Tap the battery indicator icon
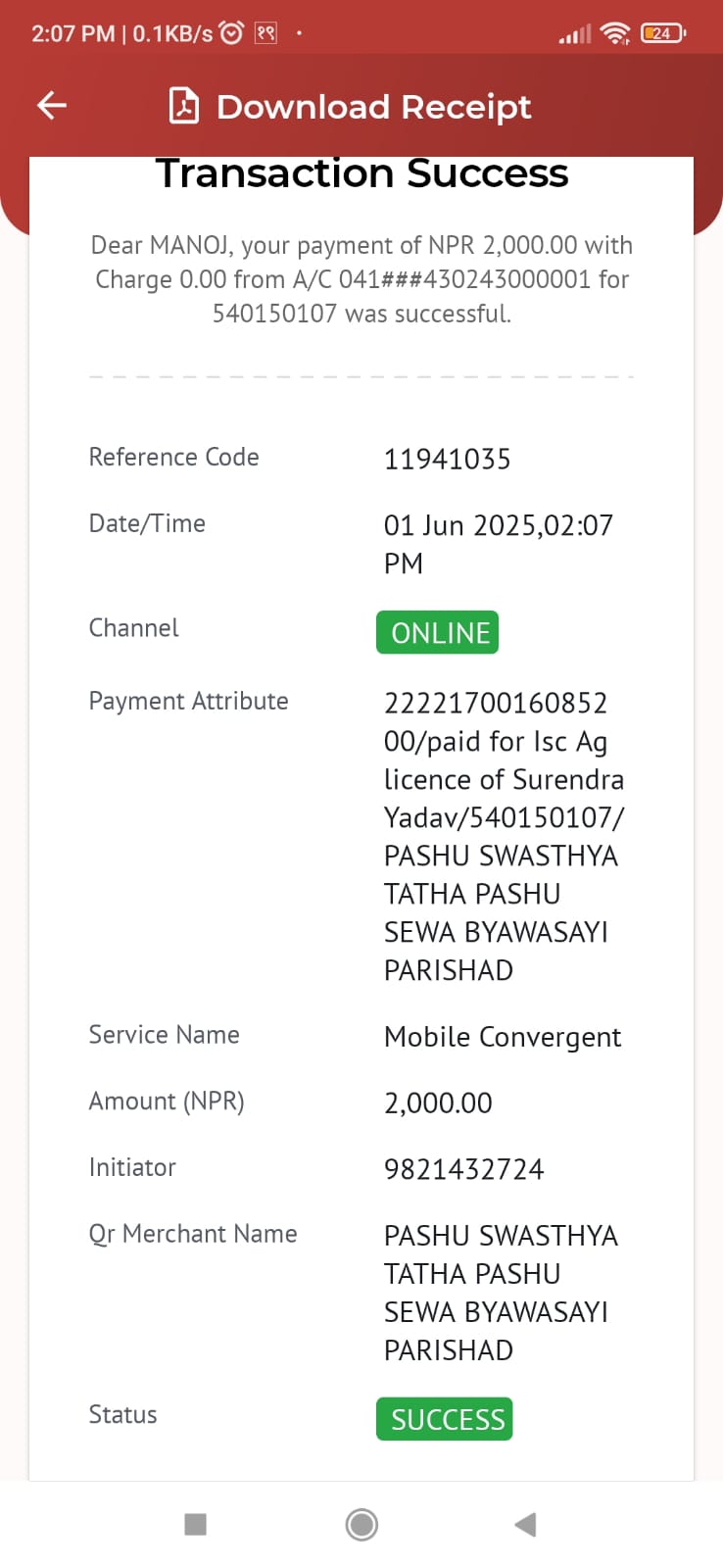Viewport: 723px width, 1568px height. point(663,33)
